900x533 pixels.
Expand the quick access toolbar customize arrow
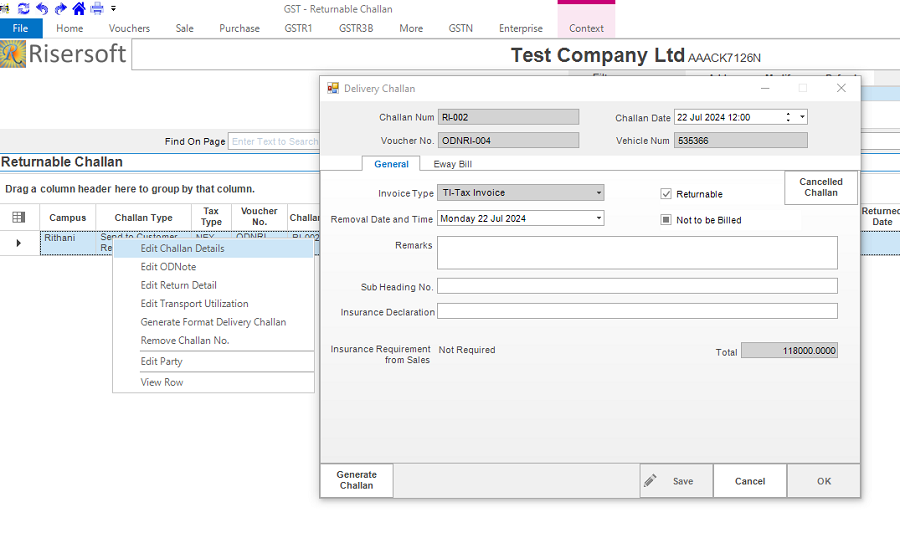pyautogui.click(x=113, y=8)
